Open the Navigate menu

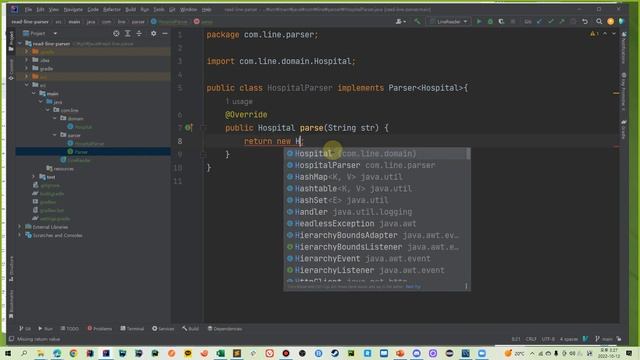(73, 9)
